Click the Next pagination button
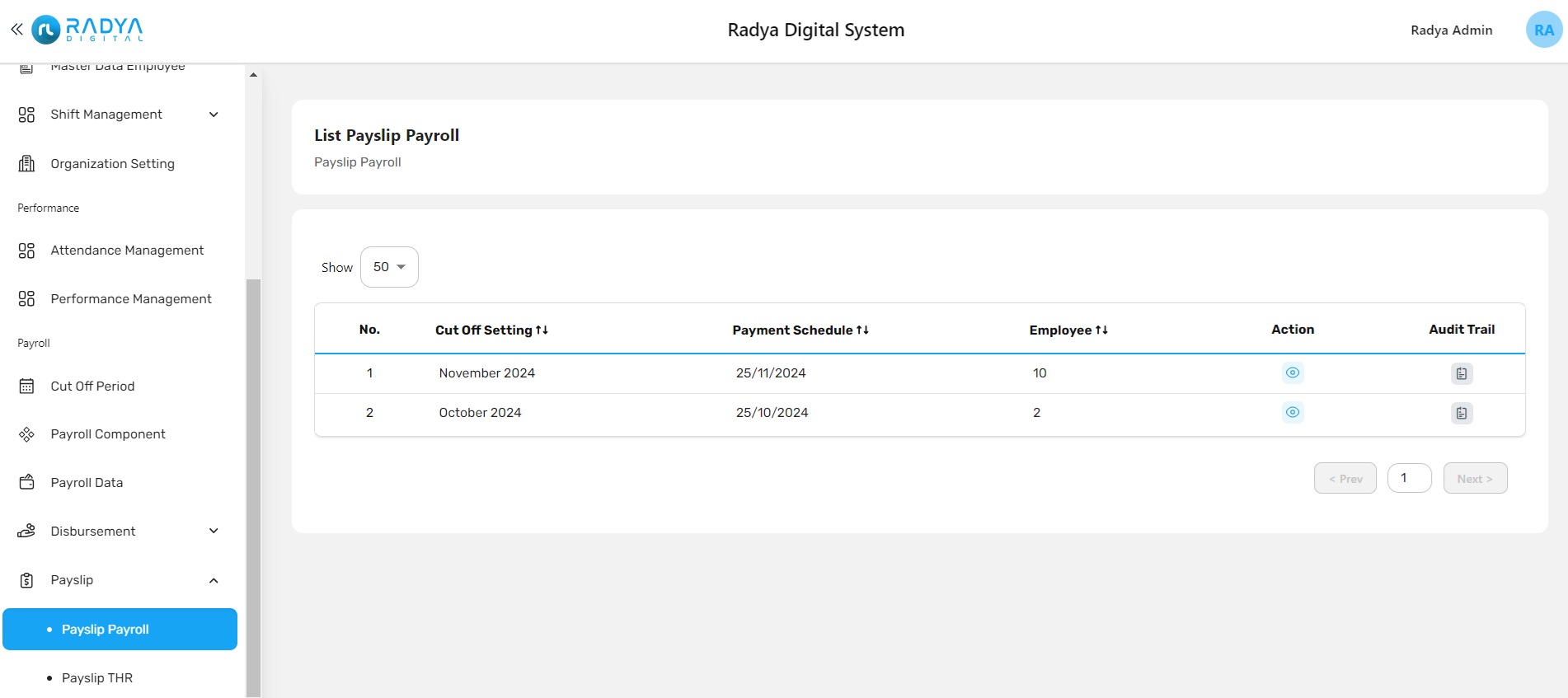Screen dimensions: 1568x698 [x=1474, y=479]
